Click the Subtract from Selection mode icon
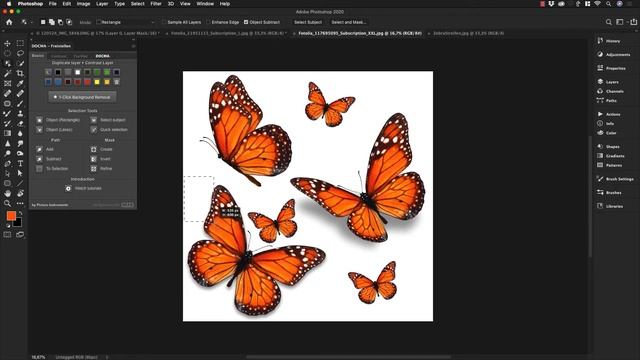The image size is (640, 360). [60, 22]
